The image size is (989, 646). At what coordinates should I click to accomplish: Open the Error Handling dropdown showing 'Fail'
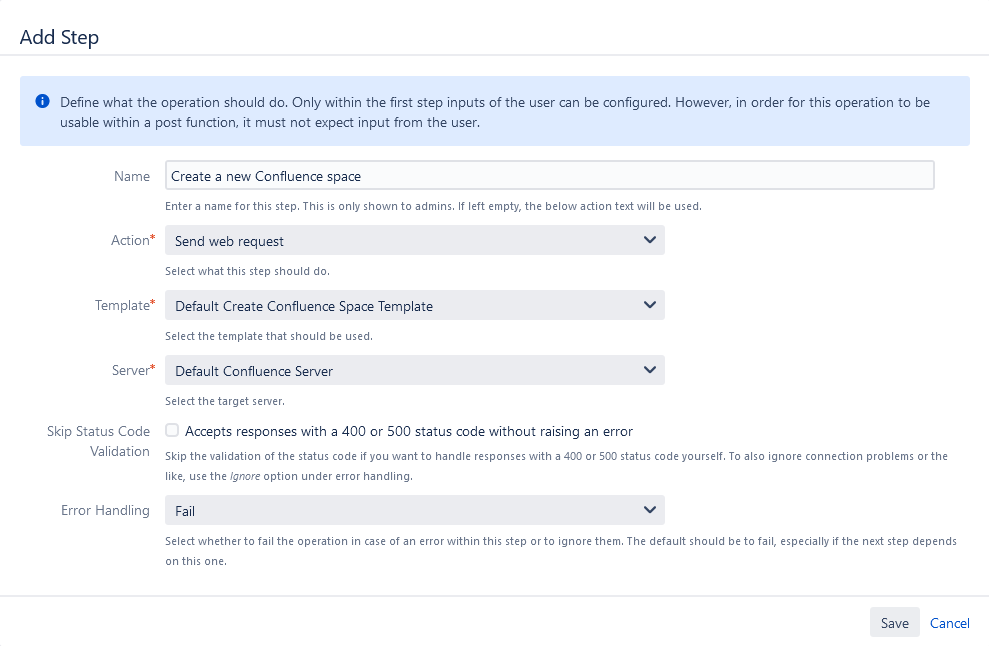coord(400,510)
